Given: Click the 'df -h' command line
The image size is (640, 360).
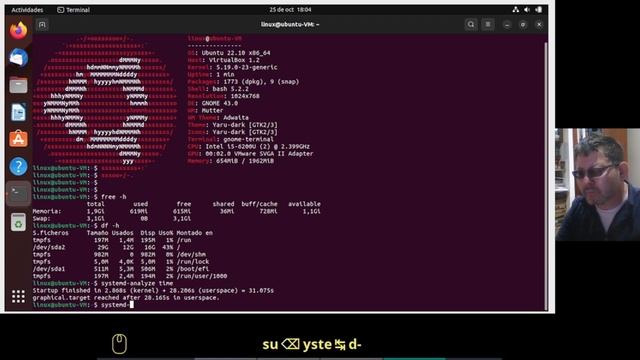Looking at the screenshot, I should coord(76,226).
